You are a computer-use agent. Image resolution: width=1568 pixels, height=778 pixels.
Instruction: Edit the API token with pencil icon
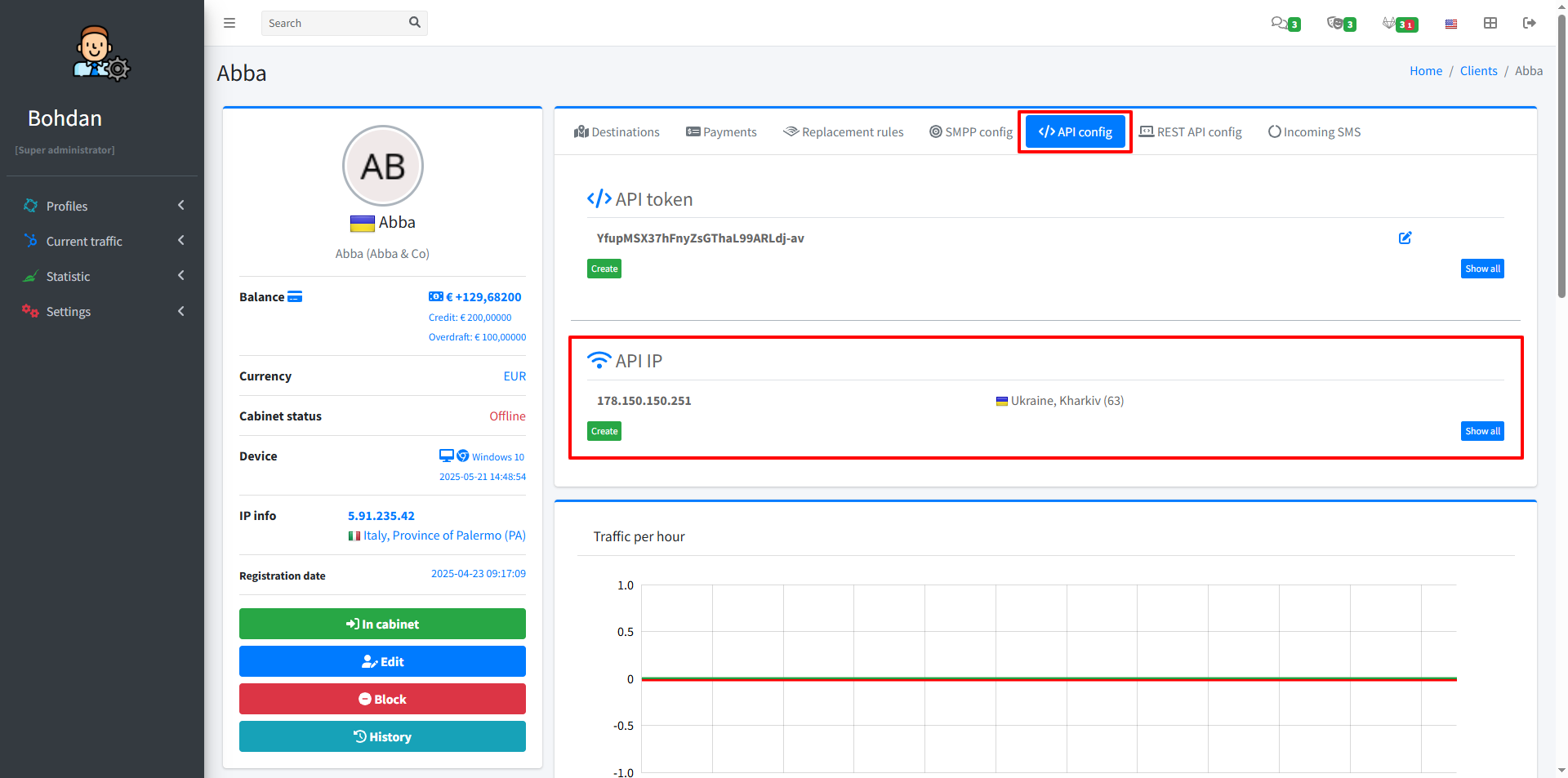pyautogui.click(x=1405, y=238)
